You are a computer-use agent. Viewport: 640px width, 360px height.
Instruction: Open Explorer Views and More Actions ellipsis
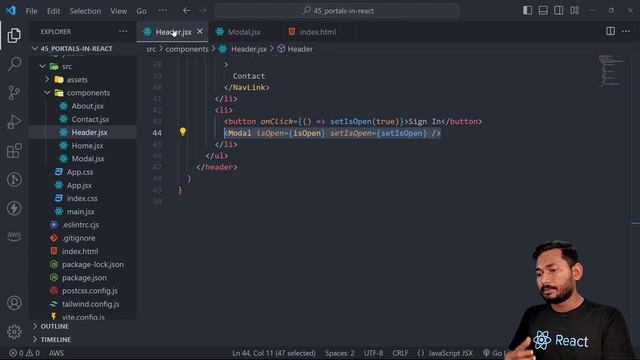point(123,31)
